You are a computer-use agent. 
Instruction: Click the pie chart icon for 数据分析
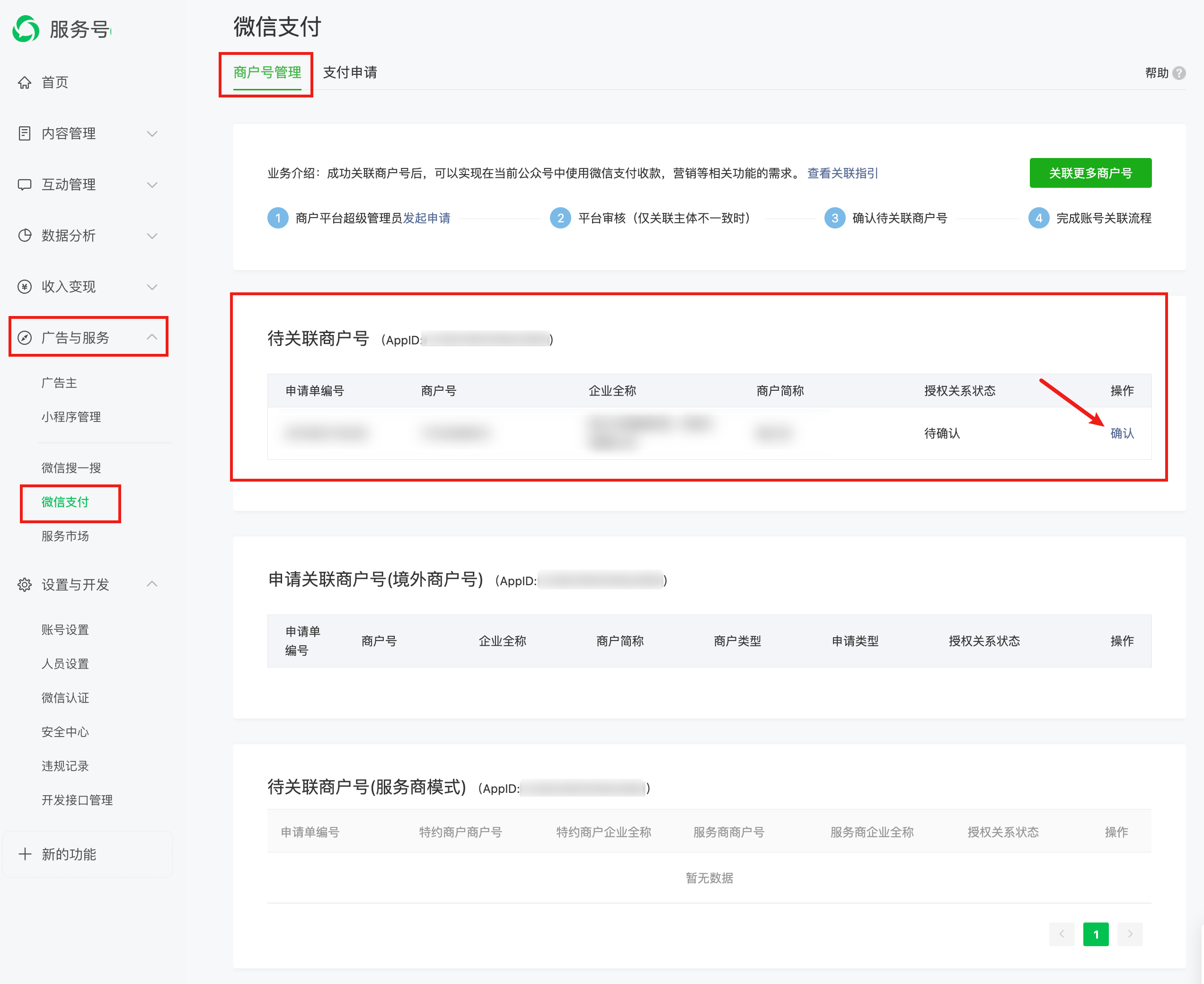(25, 236)
